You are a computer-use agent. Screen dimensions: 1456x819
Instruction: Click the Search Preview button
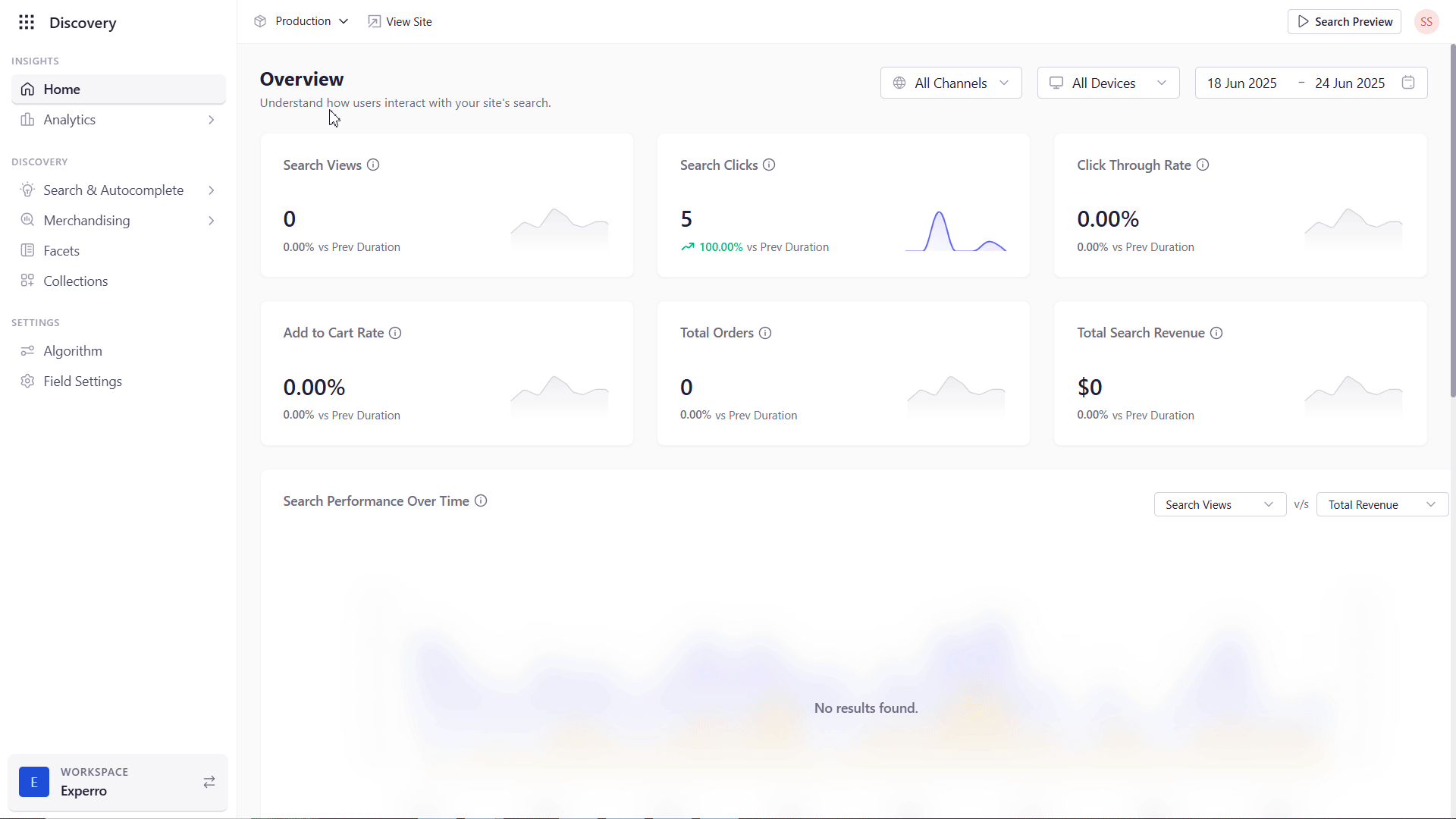pyautogui.click(x=1345, y=22)
